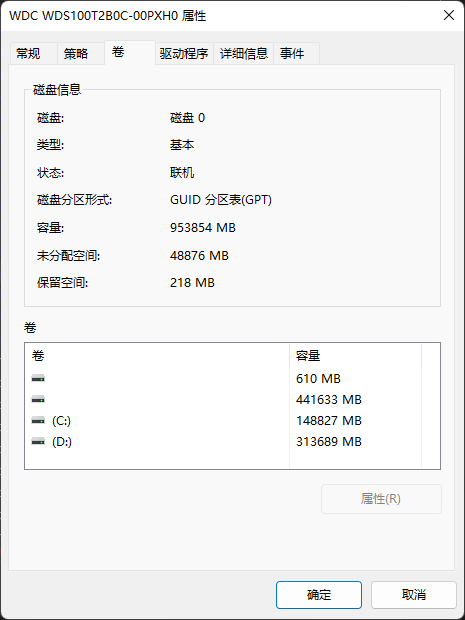Click the 313689 MB capacity cell
This screenshot has width=465, height=620.
(x=329, y=442)
